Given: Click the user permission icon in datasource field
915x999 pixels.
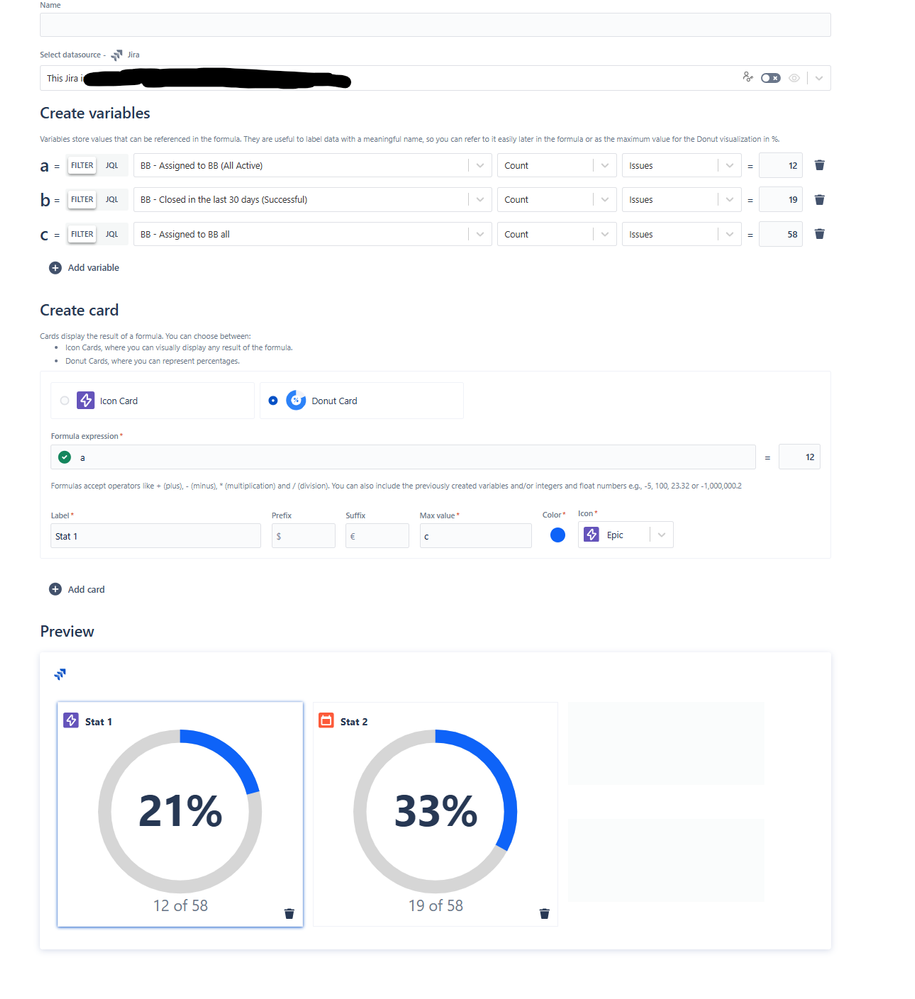Looking at the screenshot, I should [747, 77].
